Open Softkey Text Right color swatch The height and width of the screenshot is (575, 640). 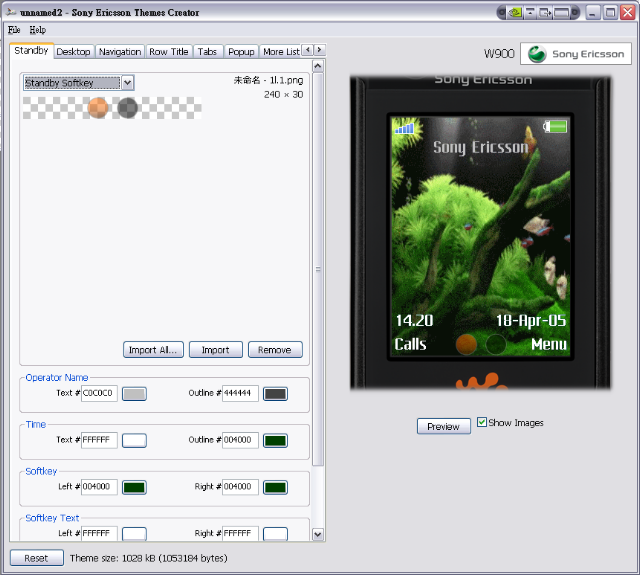(275, 534)
